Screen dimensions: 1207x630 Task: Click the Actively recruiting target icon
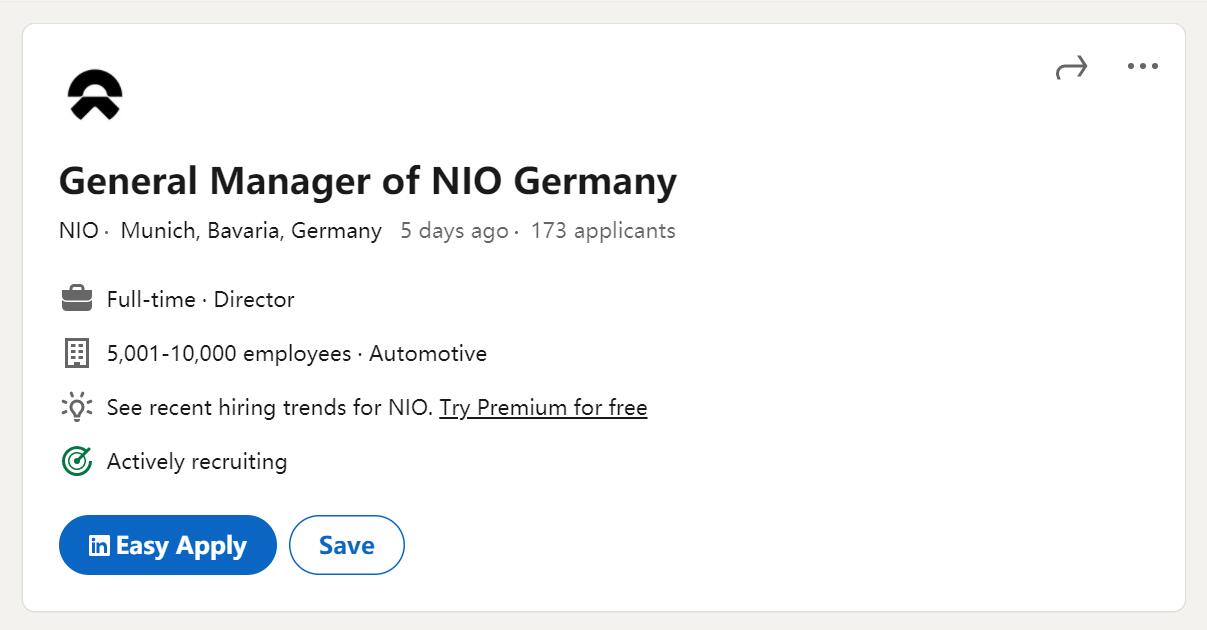click(75, 461)
